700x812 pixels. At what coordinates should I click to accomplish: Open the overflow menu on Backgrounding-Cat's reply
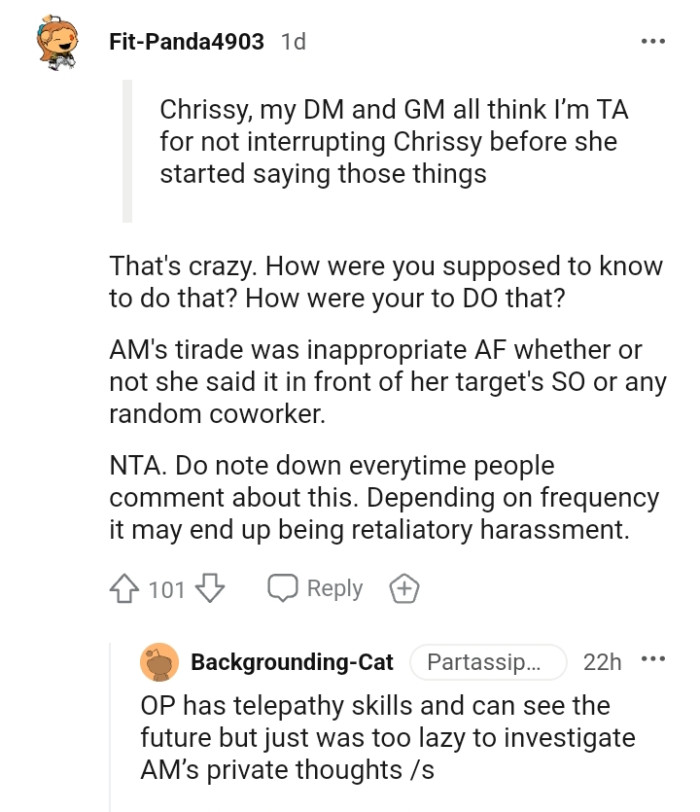[655, 660]
